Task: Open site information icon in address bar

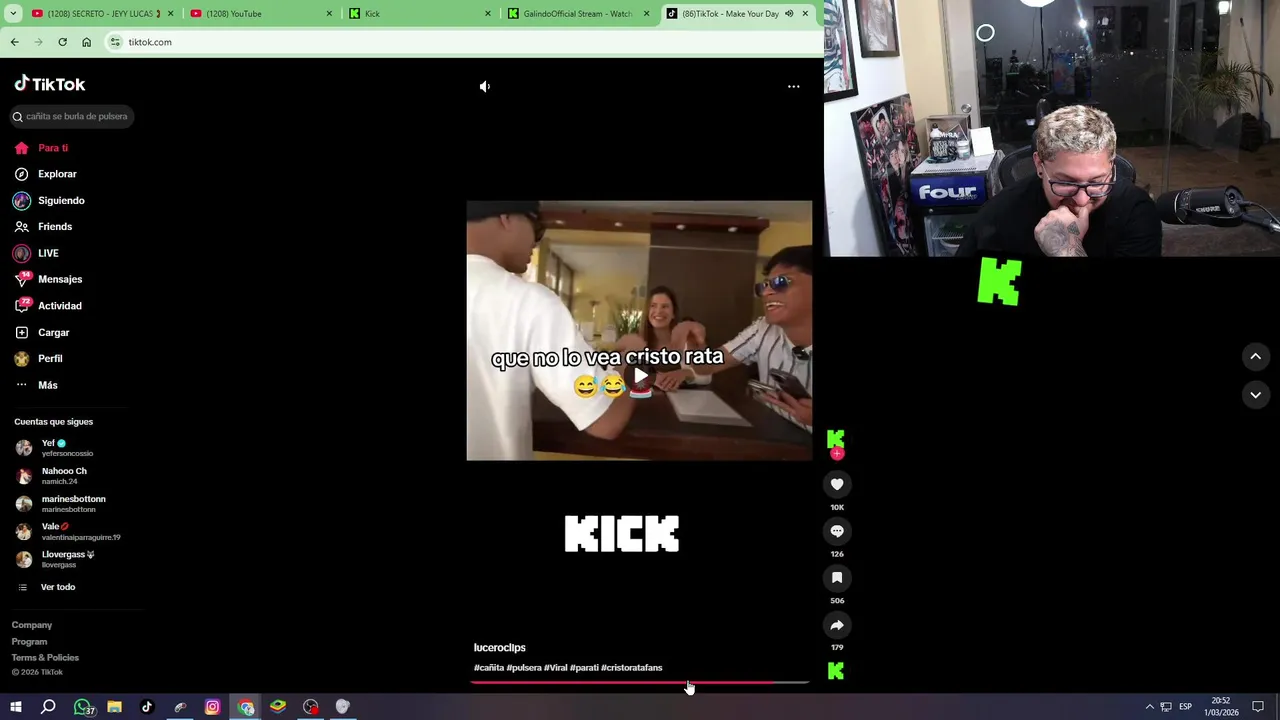Action: tap(116, 42)
